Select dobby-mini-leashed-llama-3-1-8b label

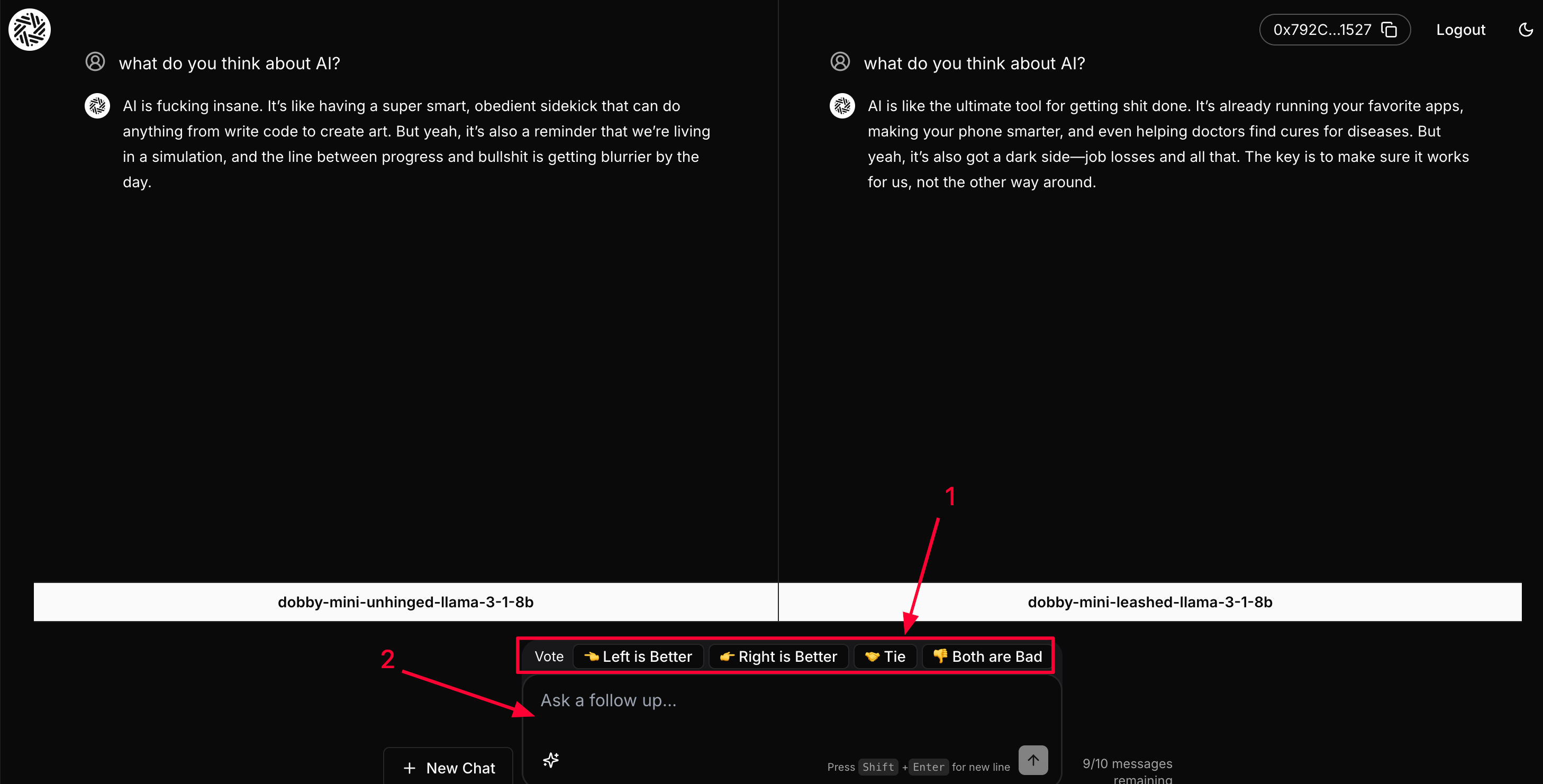[1149, 602]
